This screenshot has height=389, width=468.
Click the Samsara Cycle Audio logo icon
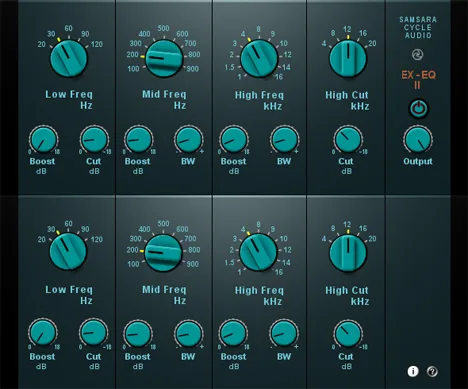coord(417,54)
